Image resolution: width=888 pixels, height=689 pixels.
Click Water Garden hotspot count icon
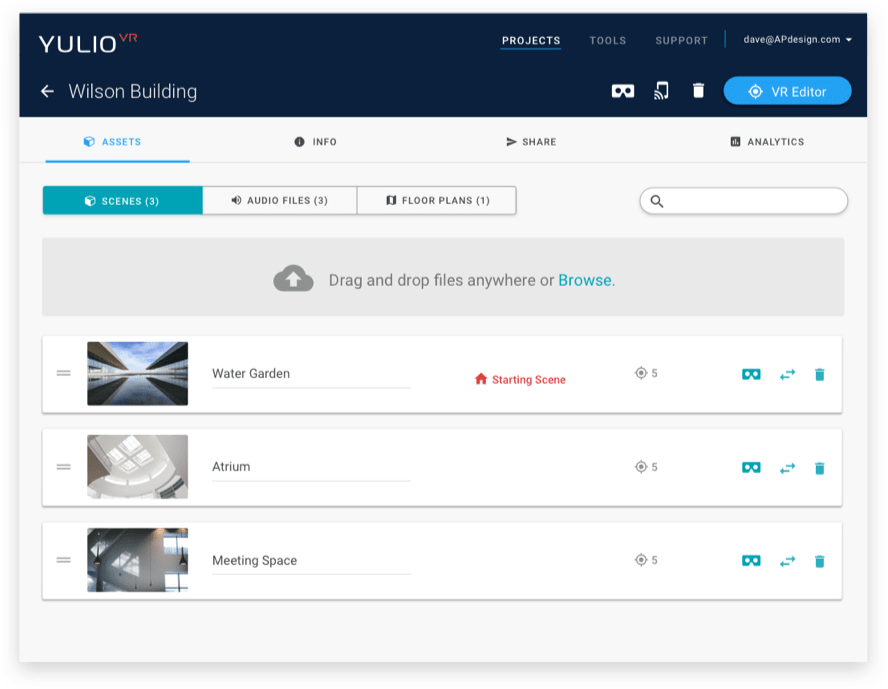(x=641, y=373)
